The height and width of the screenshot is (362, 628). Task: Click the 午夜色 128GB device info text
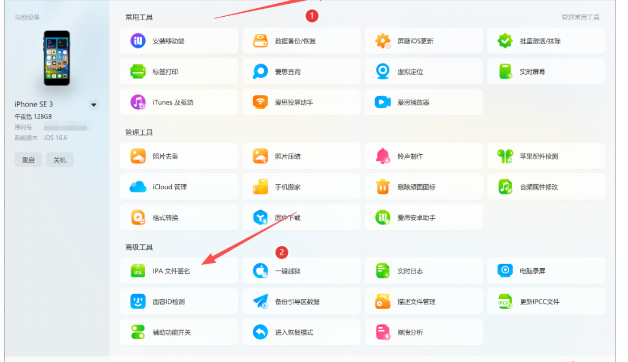pos(33,117)
